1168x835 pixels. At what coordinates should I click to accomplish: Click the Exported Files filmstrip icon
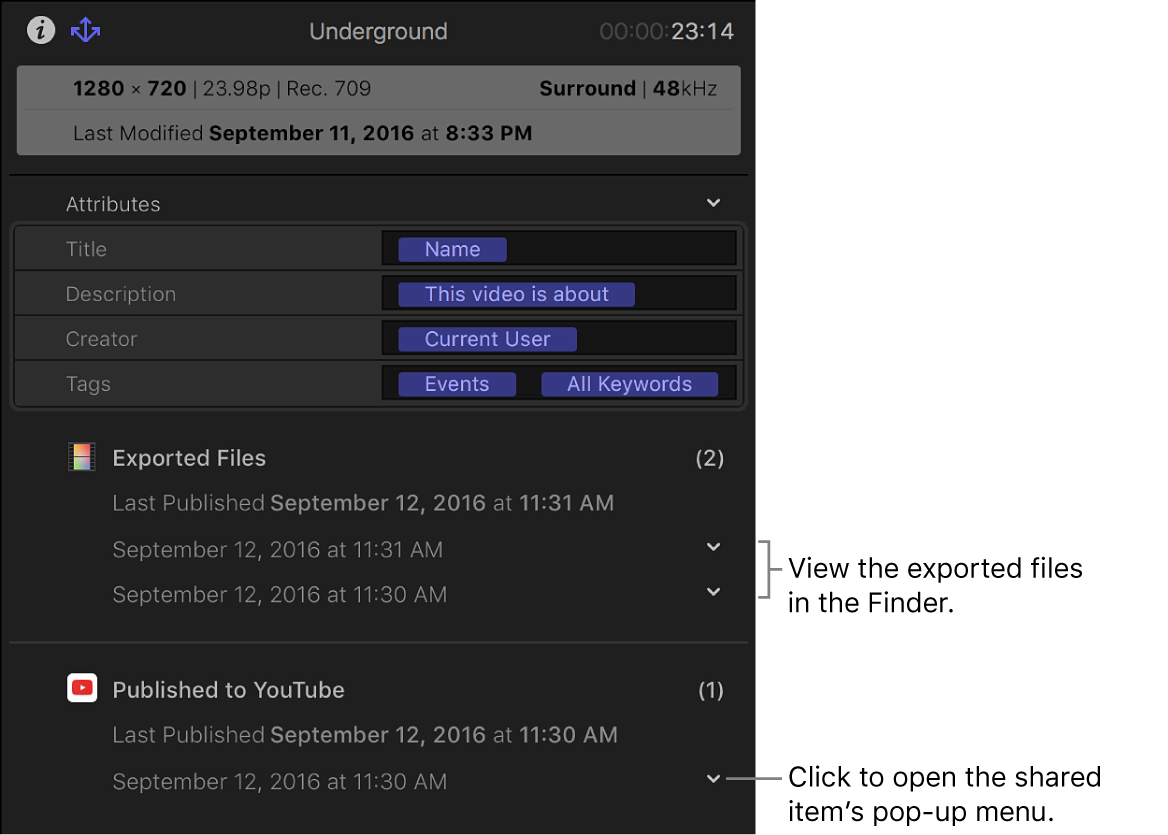(x=81, y=458)
